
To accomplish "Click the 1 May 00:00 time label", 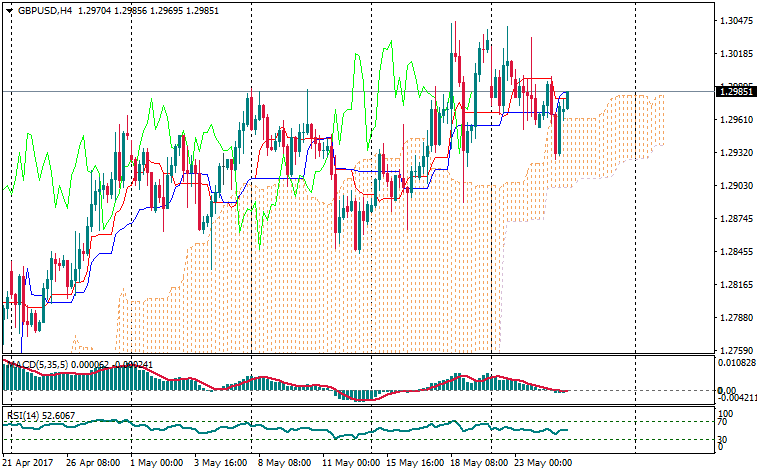I will (x=157, y=464).
